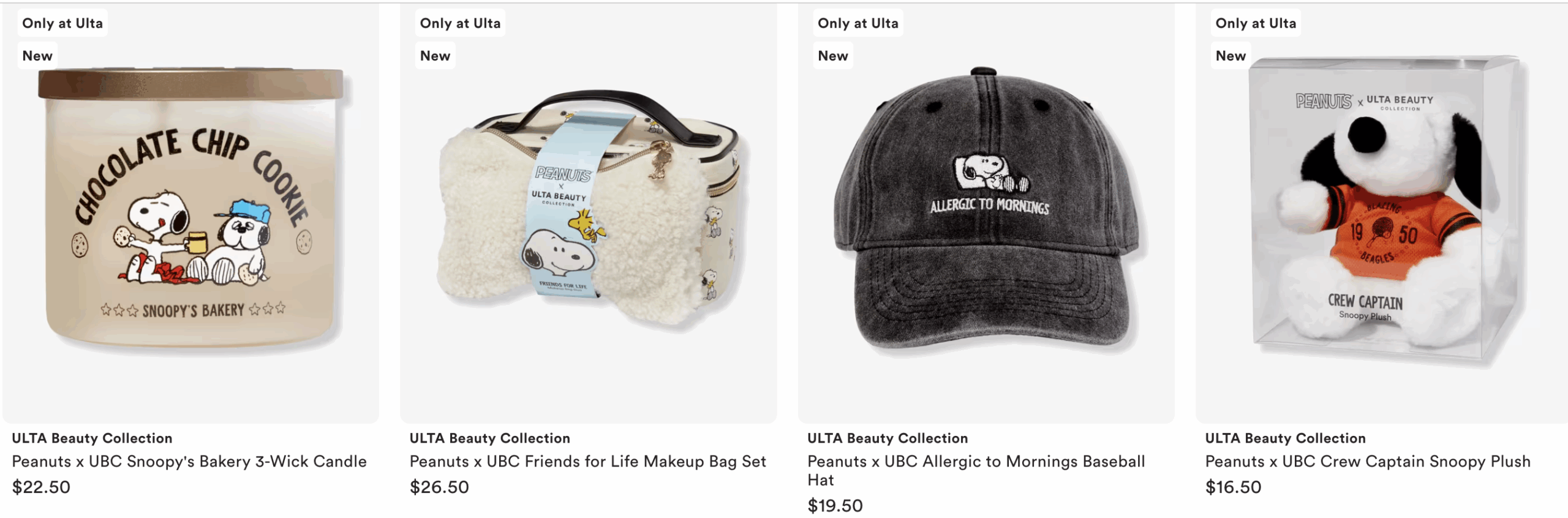Click the Only at Ulta badge on makeup bag

pyautogui.click(x=460, y=23)
